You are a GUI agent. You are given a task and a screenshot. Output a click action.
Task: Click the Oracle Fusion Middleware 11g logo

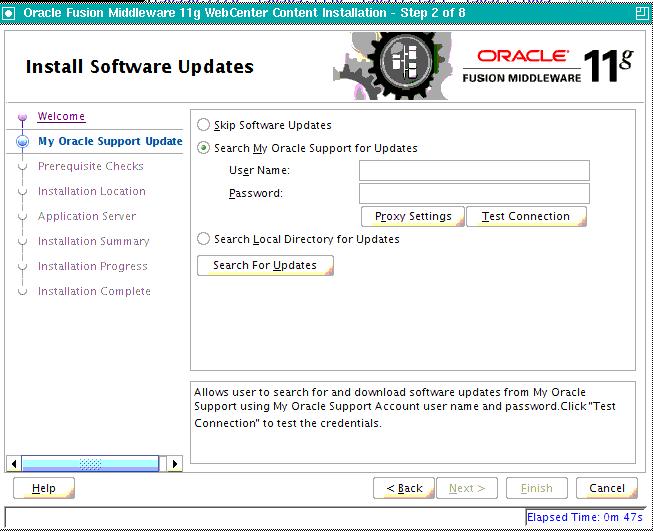548,66
